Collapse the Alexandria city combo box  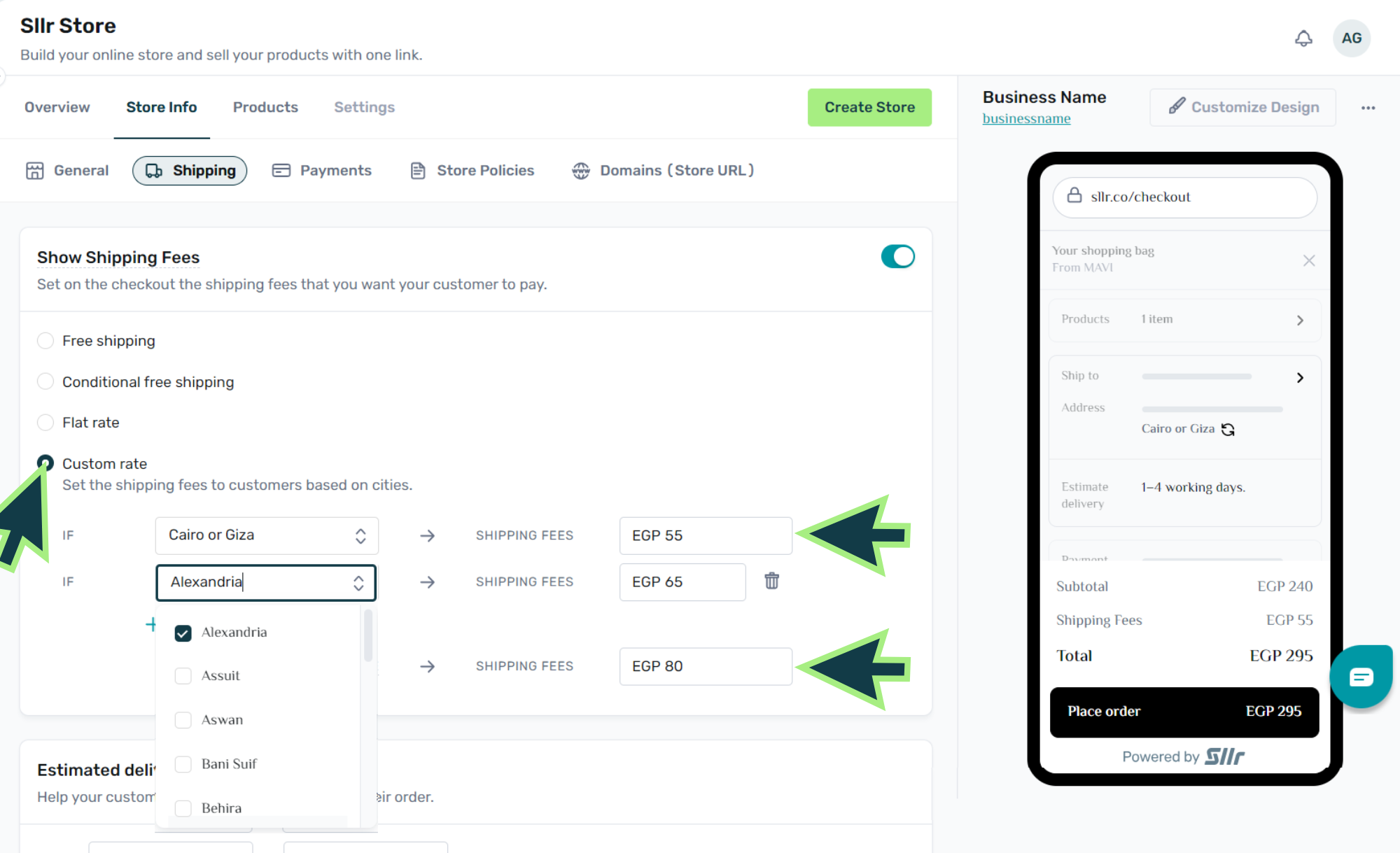358,583
